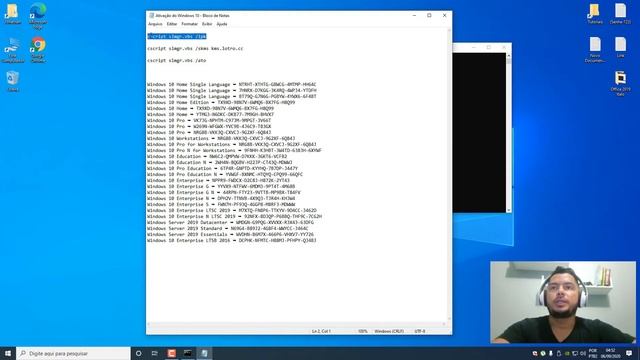Select the Tutoriais folder on right side
Viewport: 640px width, 360px height.
(595, 14)
